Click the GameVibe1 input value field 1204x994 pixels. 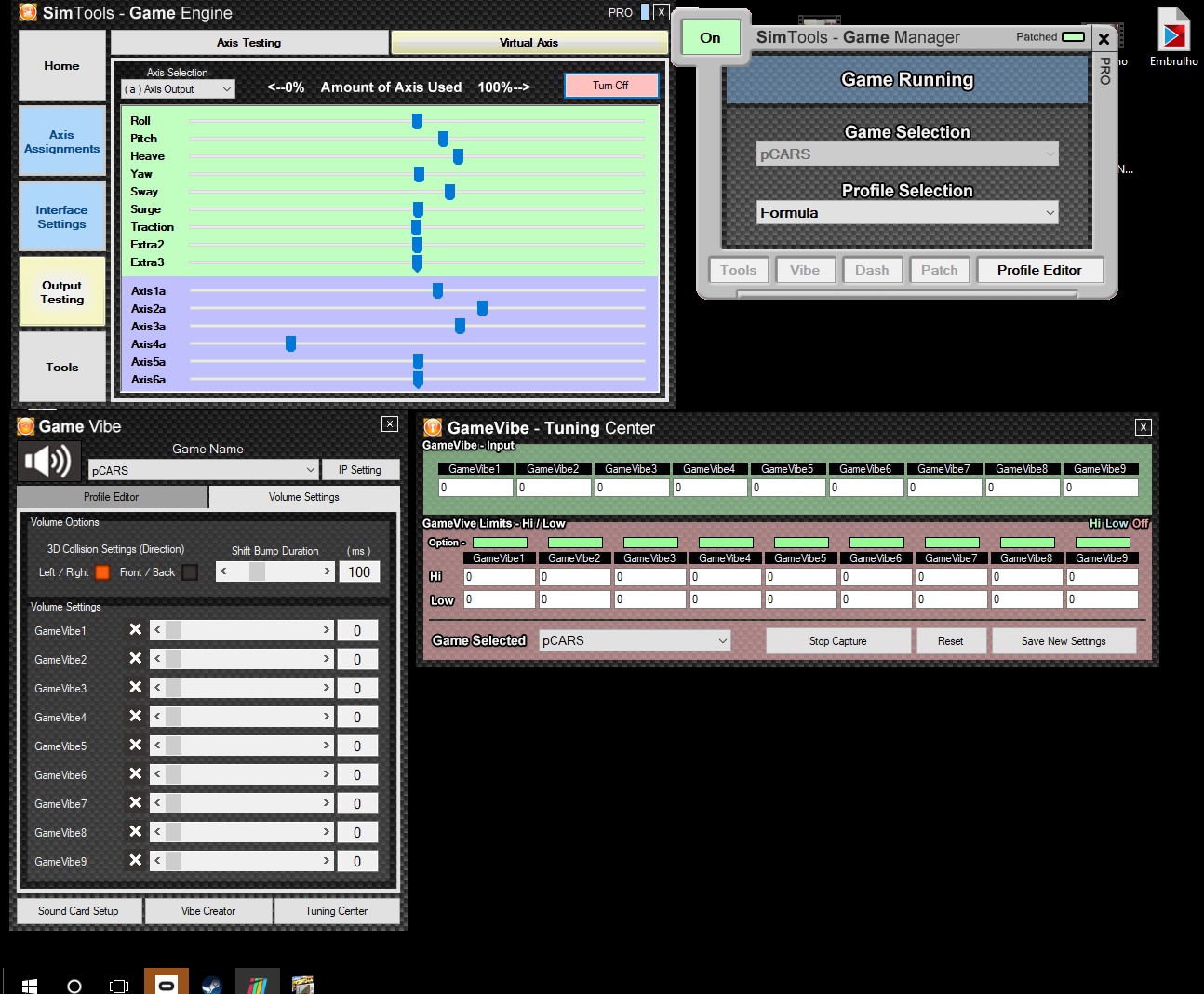click(x=475, y=487)
